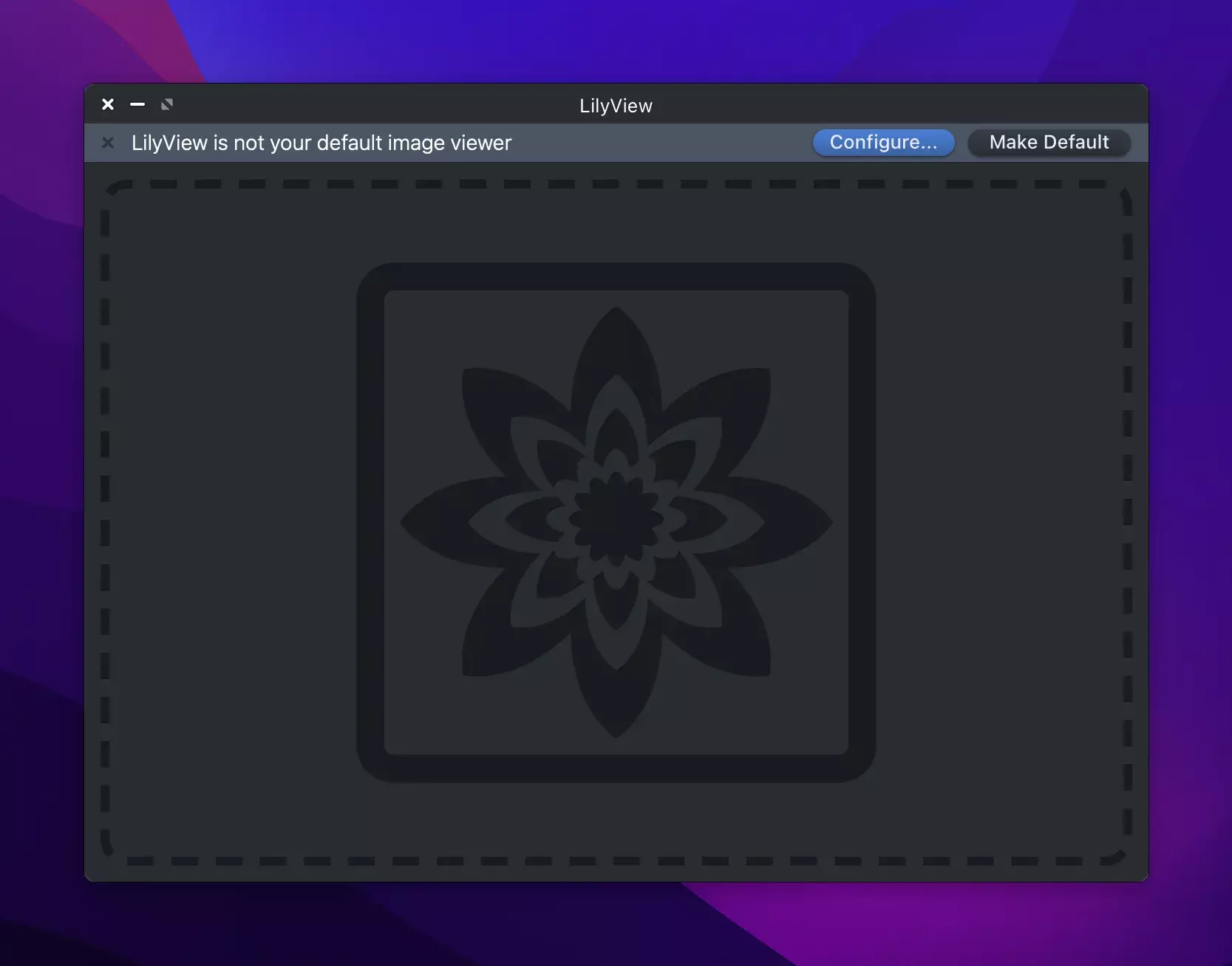Click the Make Default button
The image size is (1232, 966).
coord(1049,143)
